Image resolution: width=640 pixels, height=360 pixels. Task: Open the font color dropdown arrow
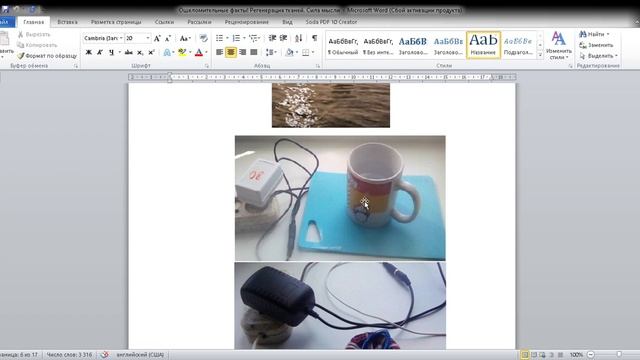coord(206,52)
